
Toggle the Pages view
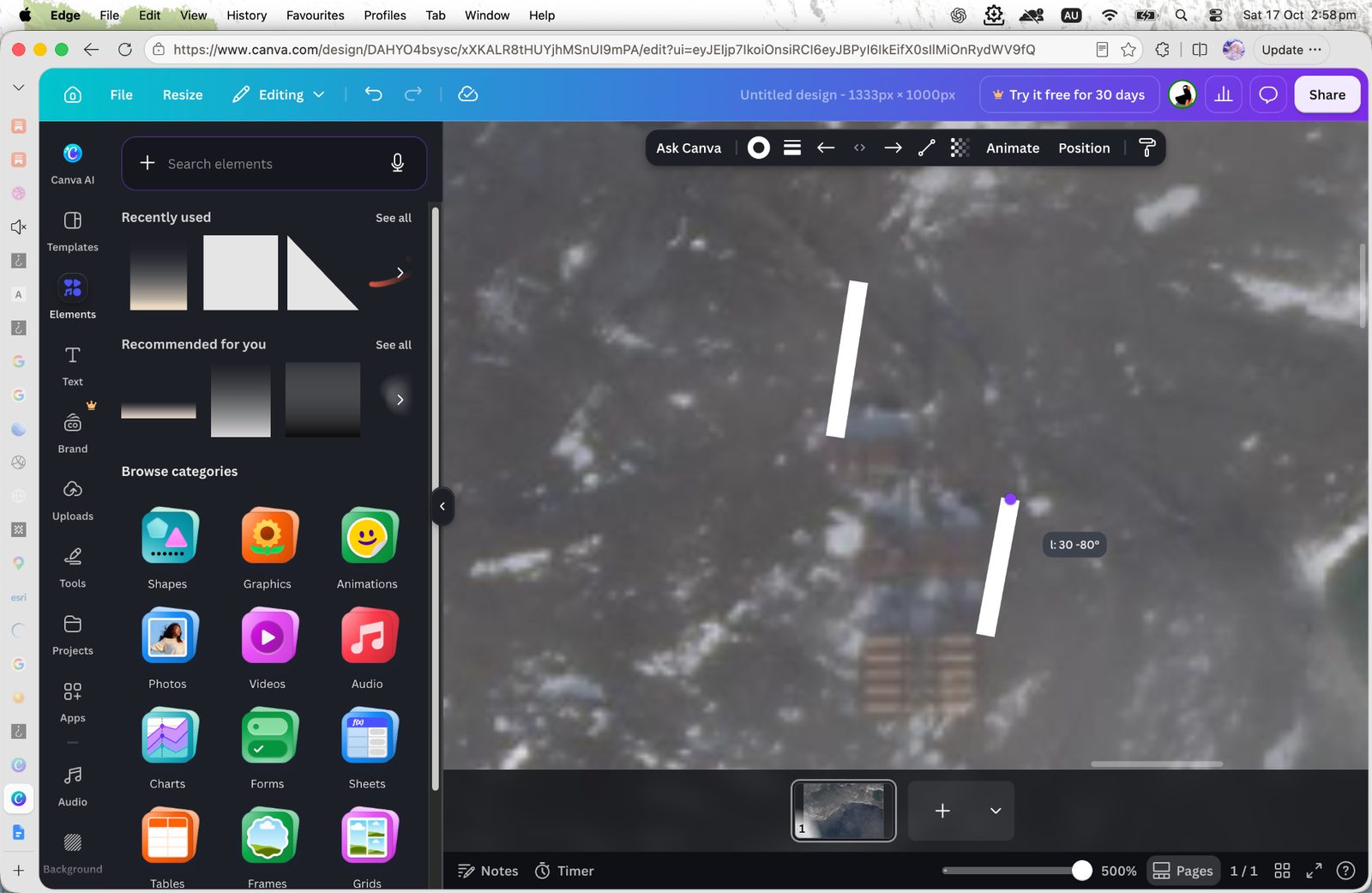(x=1183, y=871)
